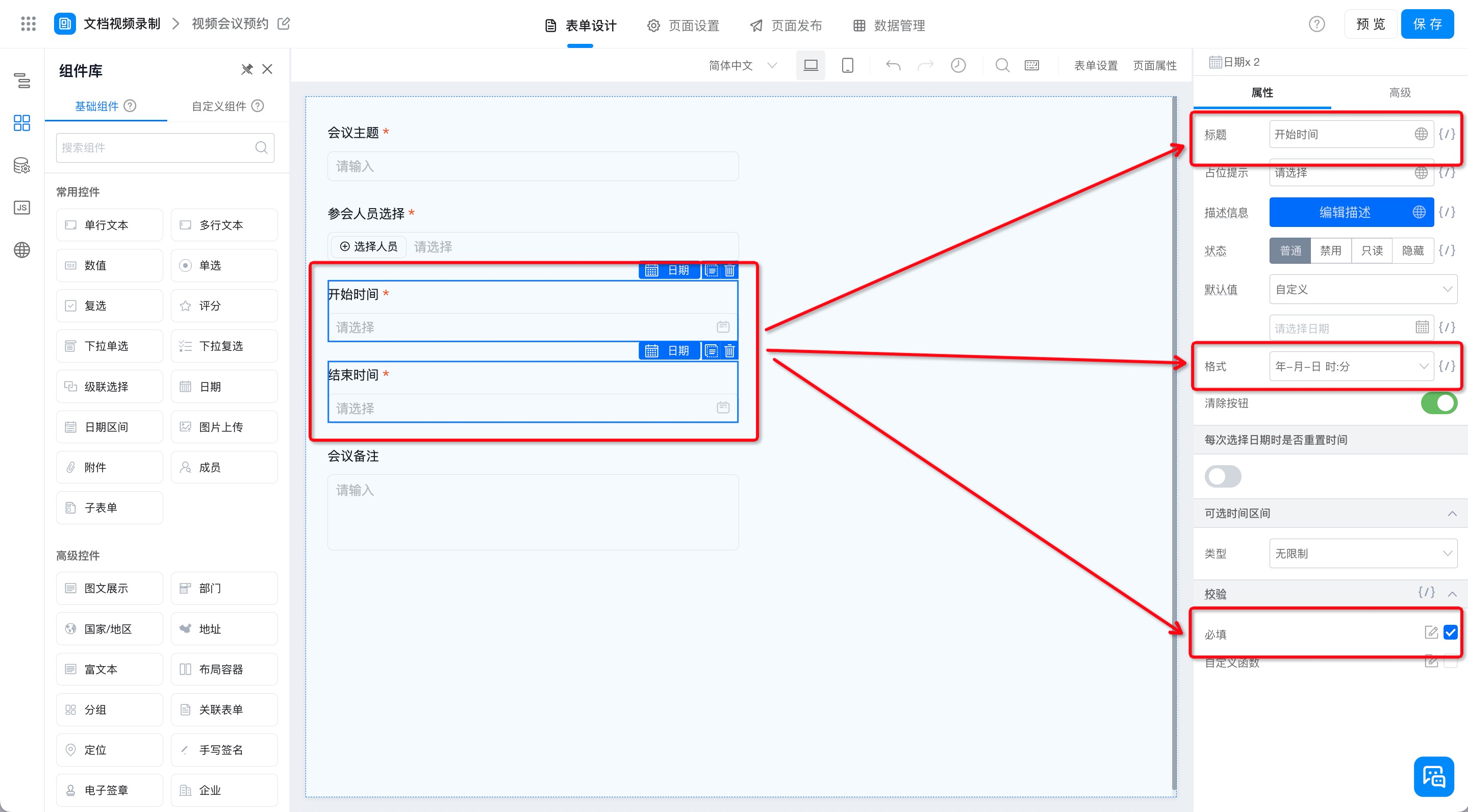This screenshot has width=1468, height=812.
Task: Switch to 表单设计 tab
Action: tap(580, 26)
